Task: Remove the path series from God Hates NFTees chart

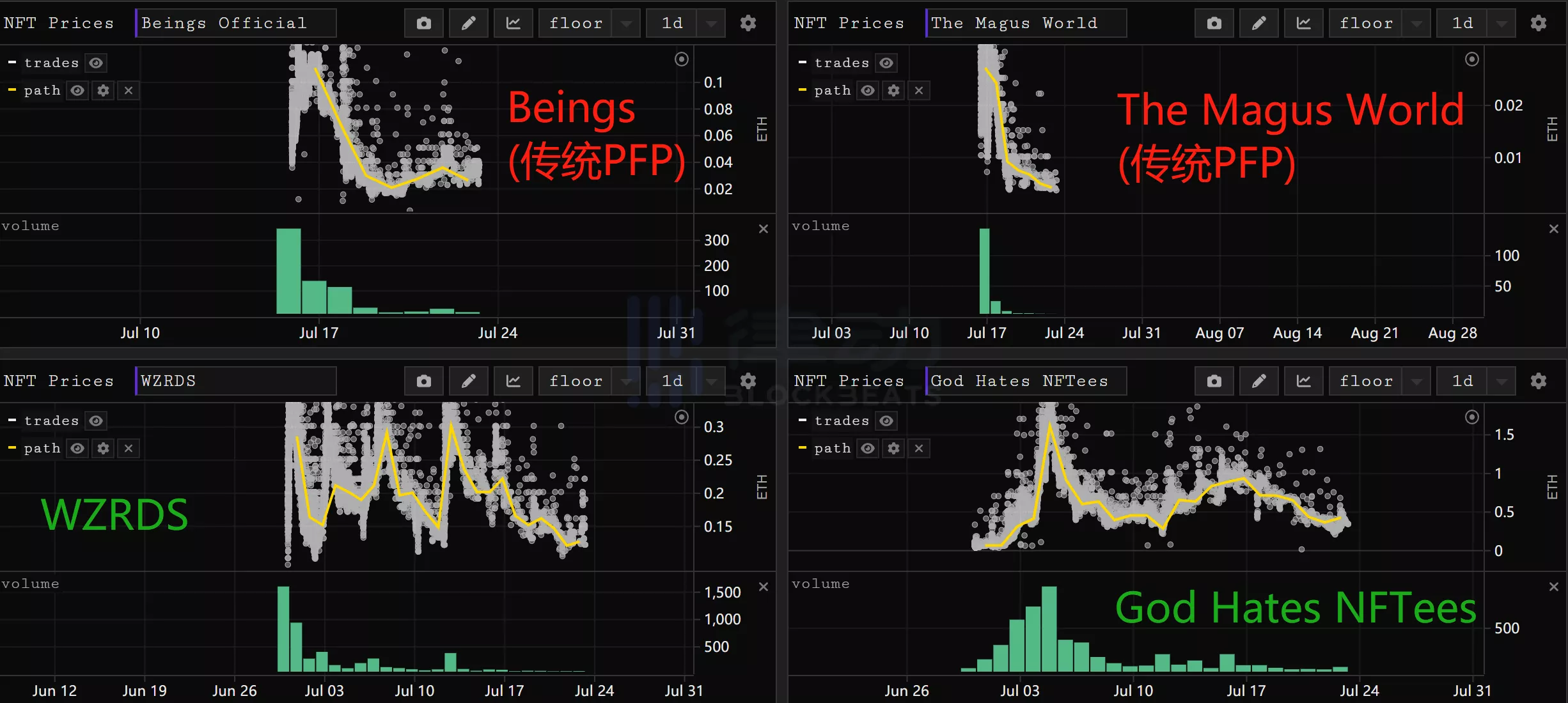Action: 919,449
